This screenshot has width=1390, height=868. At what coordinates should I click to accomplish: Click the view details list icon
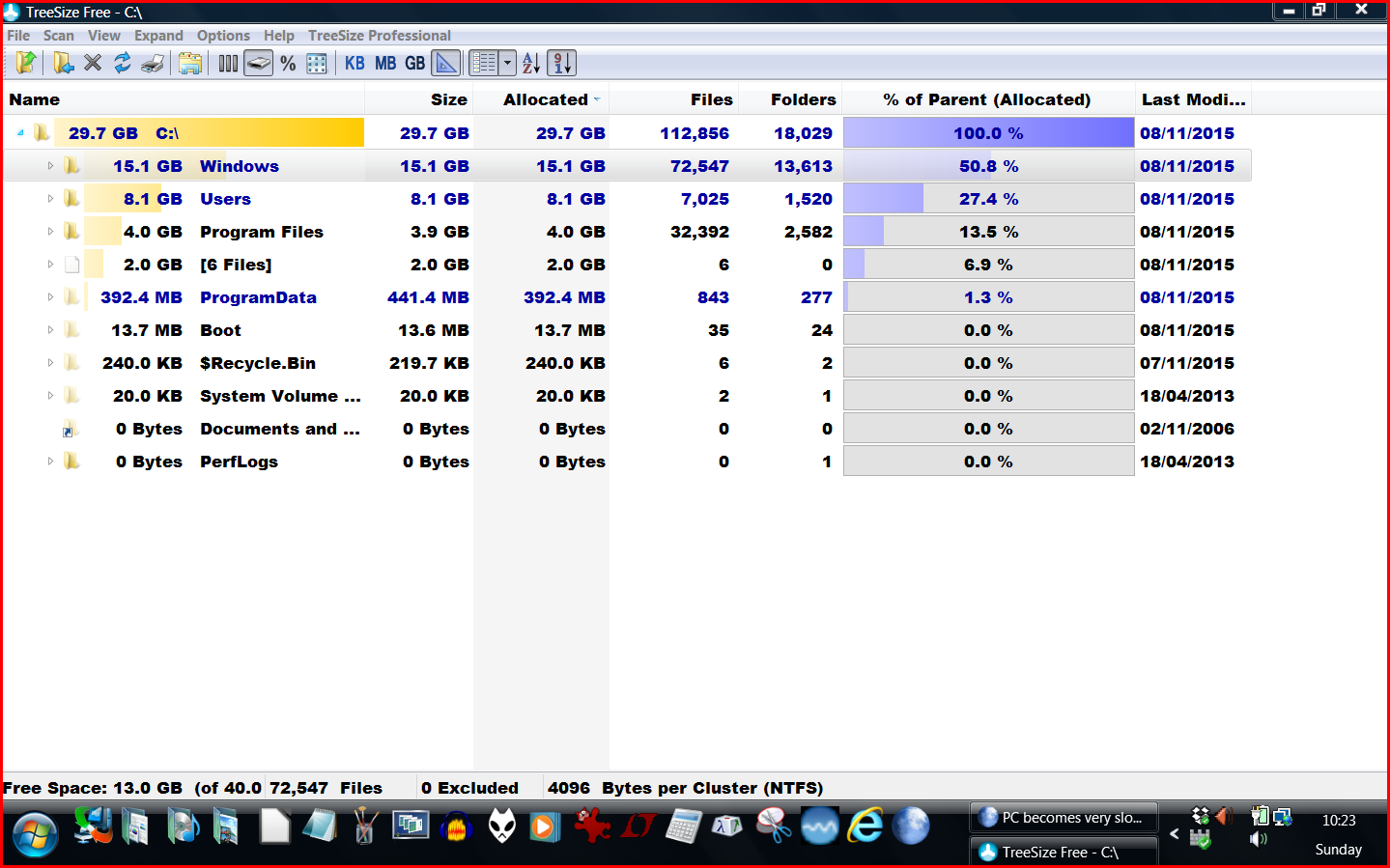coord(484,63)
